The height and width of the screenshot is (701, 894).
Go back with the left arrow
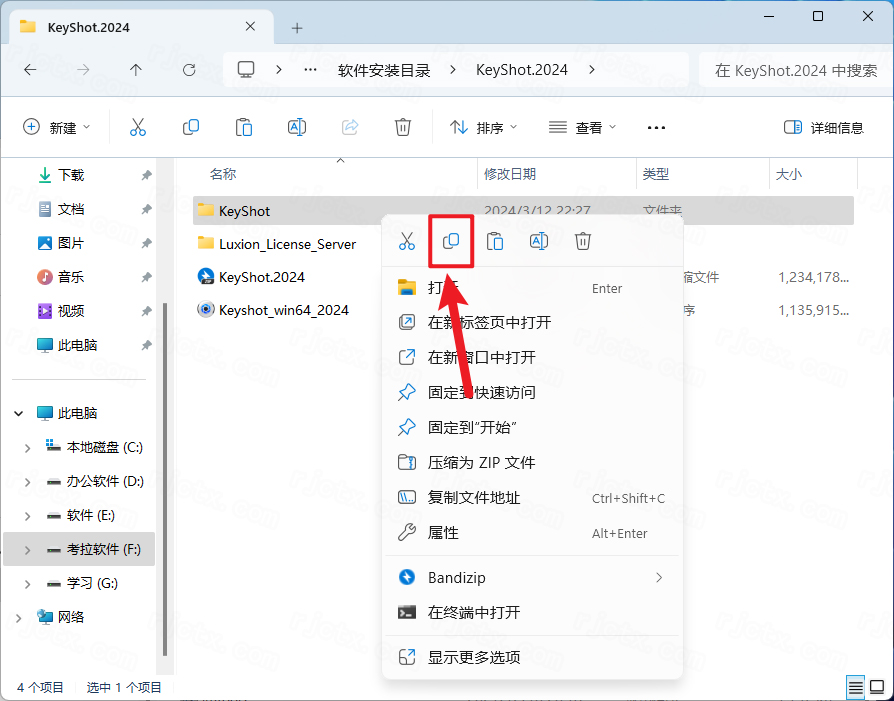pyautogui.click(x=30, y=70)
